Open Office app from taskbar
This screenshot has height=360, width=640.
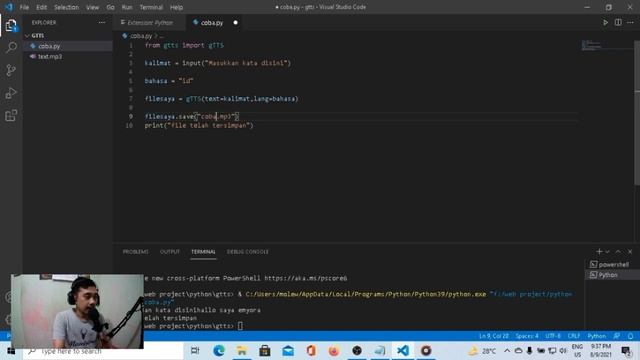(311, 351)
